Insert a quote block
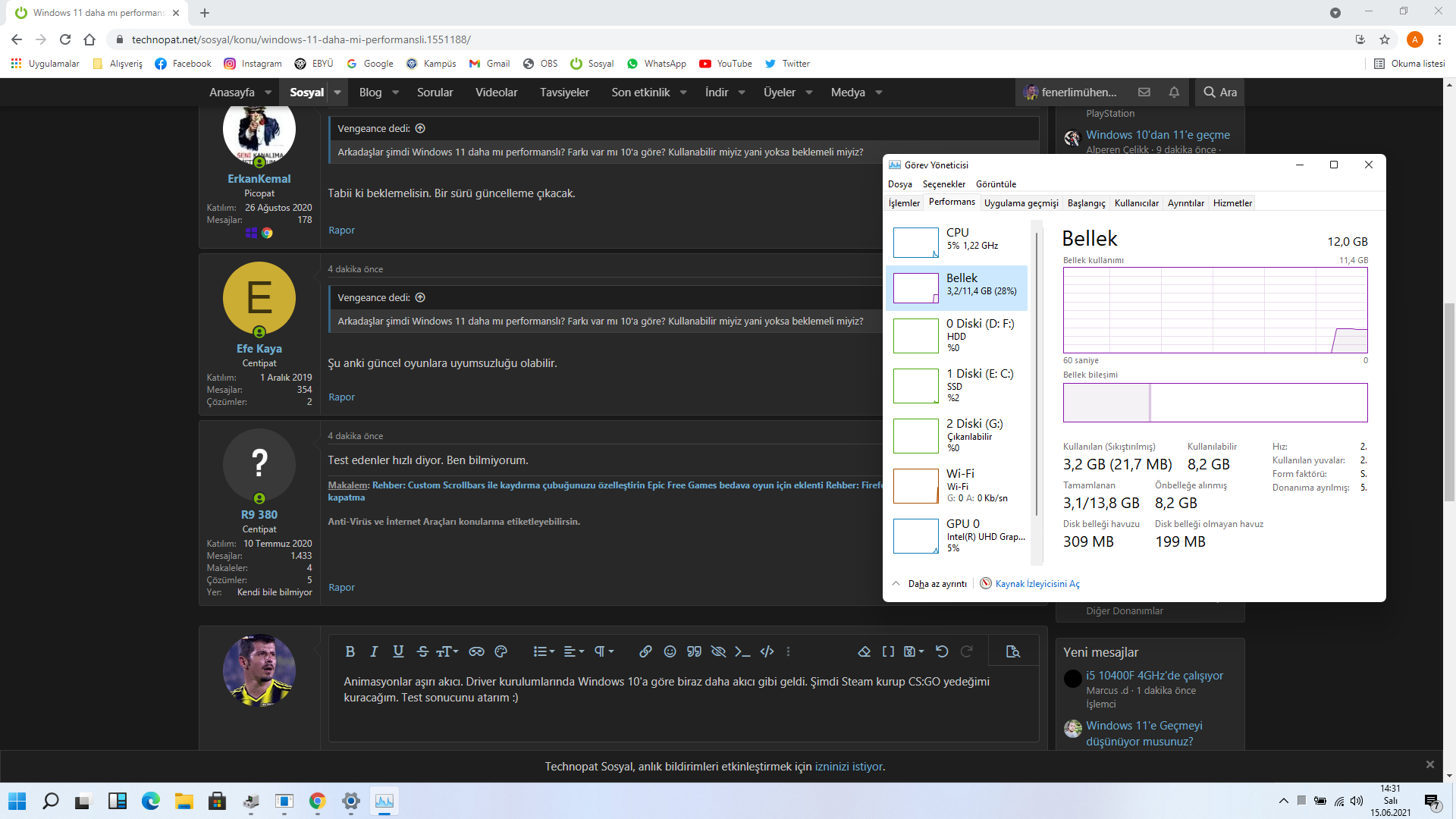 tap(694, 651)
